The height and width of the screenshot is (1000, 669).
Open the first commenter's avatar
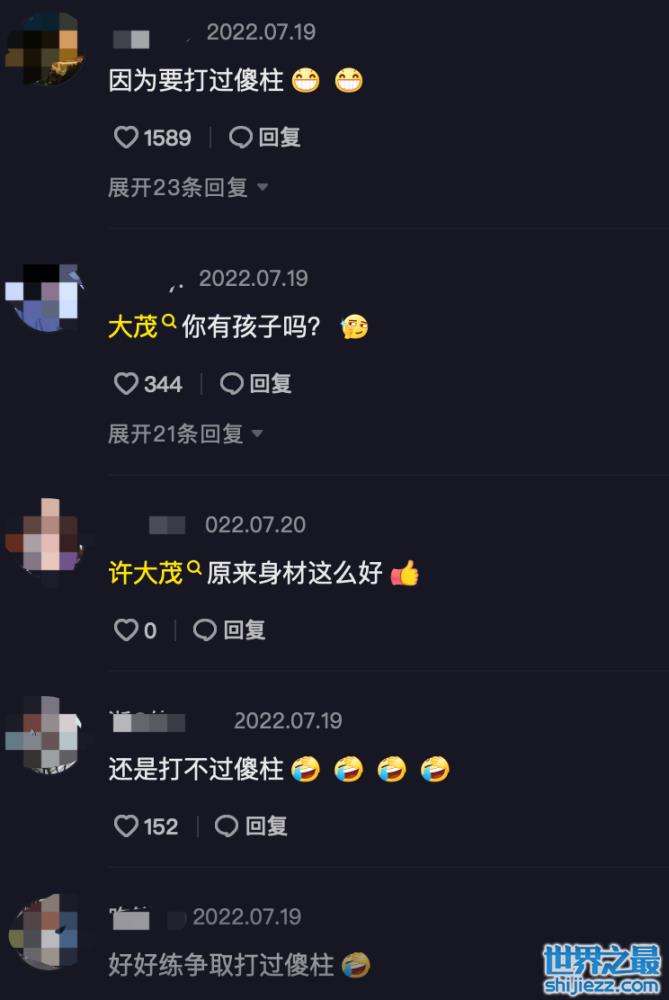(x=43, y=47)
